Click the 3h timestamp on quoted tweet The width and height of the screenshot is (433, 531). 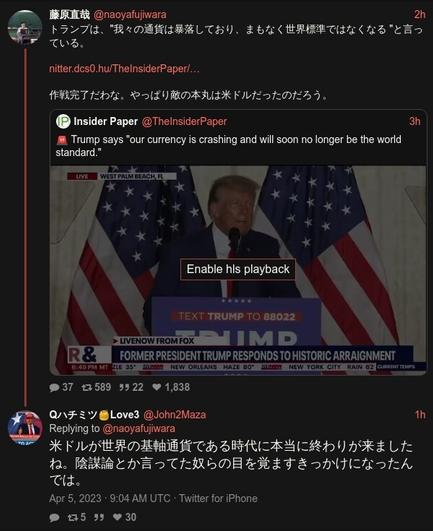(x=415, y=121)
